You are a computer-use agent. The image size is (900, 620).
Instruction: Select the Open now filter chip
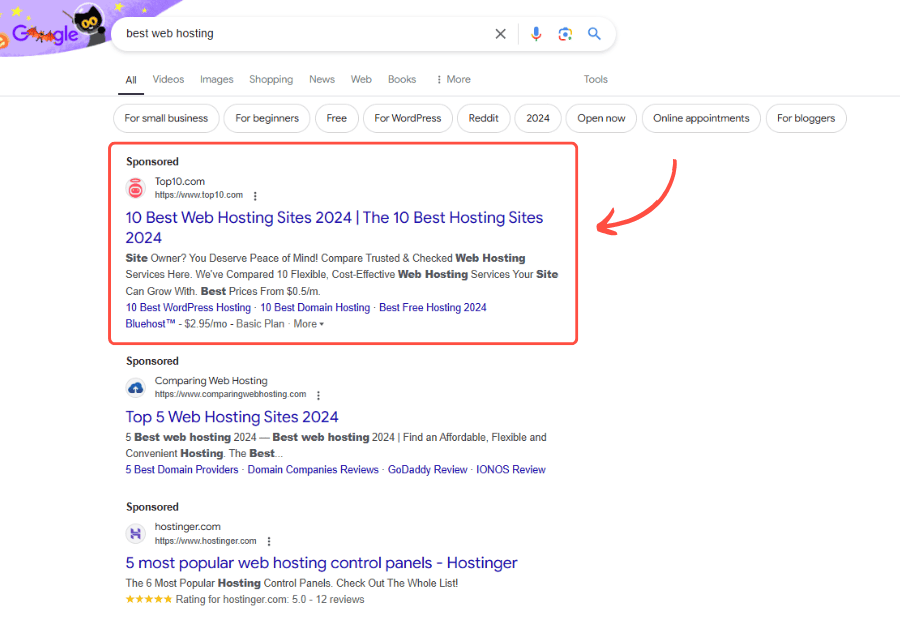(601, 118)
